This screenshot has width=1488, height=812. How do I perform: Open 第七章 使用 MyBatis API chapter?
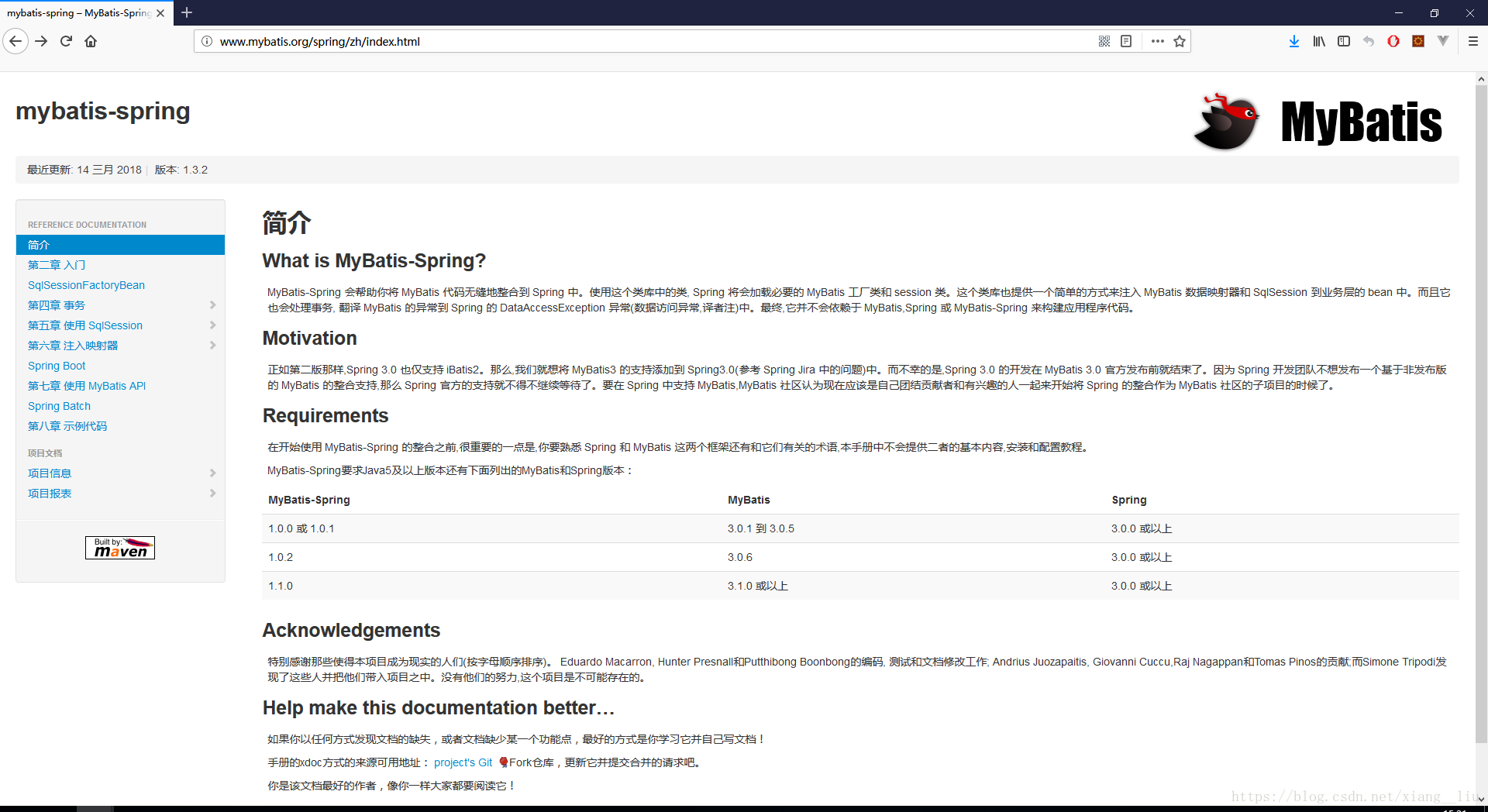pyautogui.click(x=87, y=386)
